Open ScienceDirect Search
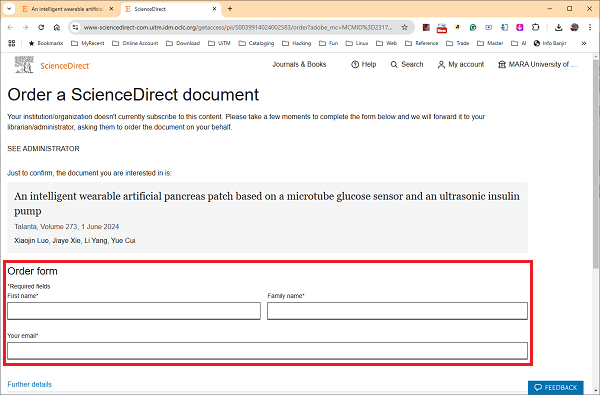This screenshot has width=600, height=395. point(407,64)
